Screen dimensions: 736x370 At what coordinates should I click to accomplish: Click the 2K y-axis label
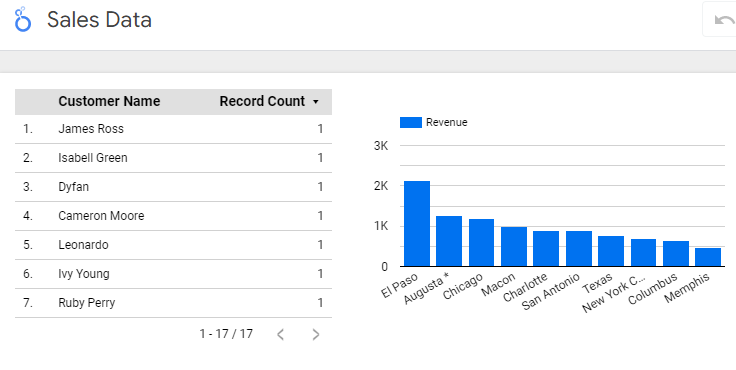381,186
